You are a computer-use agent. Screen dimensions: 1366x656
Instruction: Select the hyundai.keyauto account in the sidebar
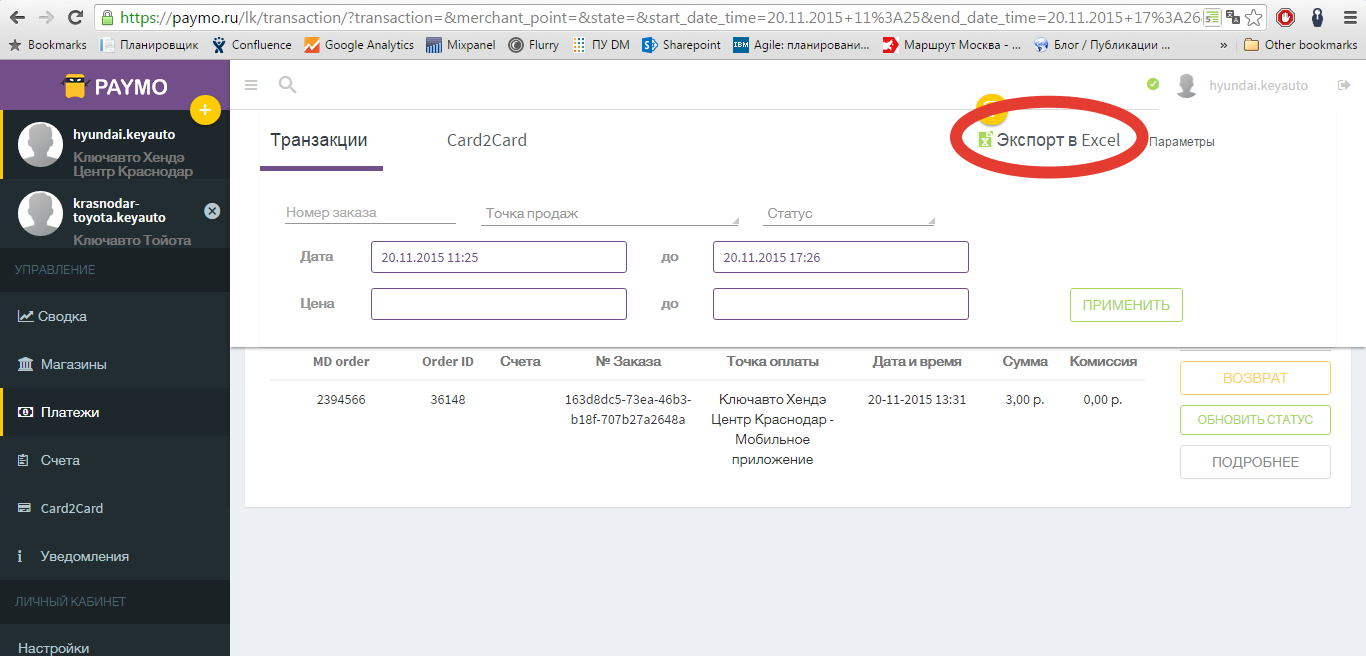click(115, 145)
